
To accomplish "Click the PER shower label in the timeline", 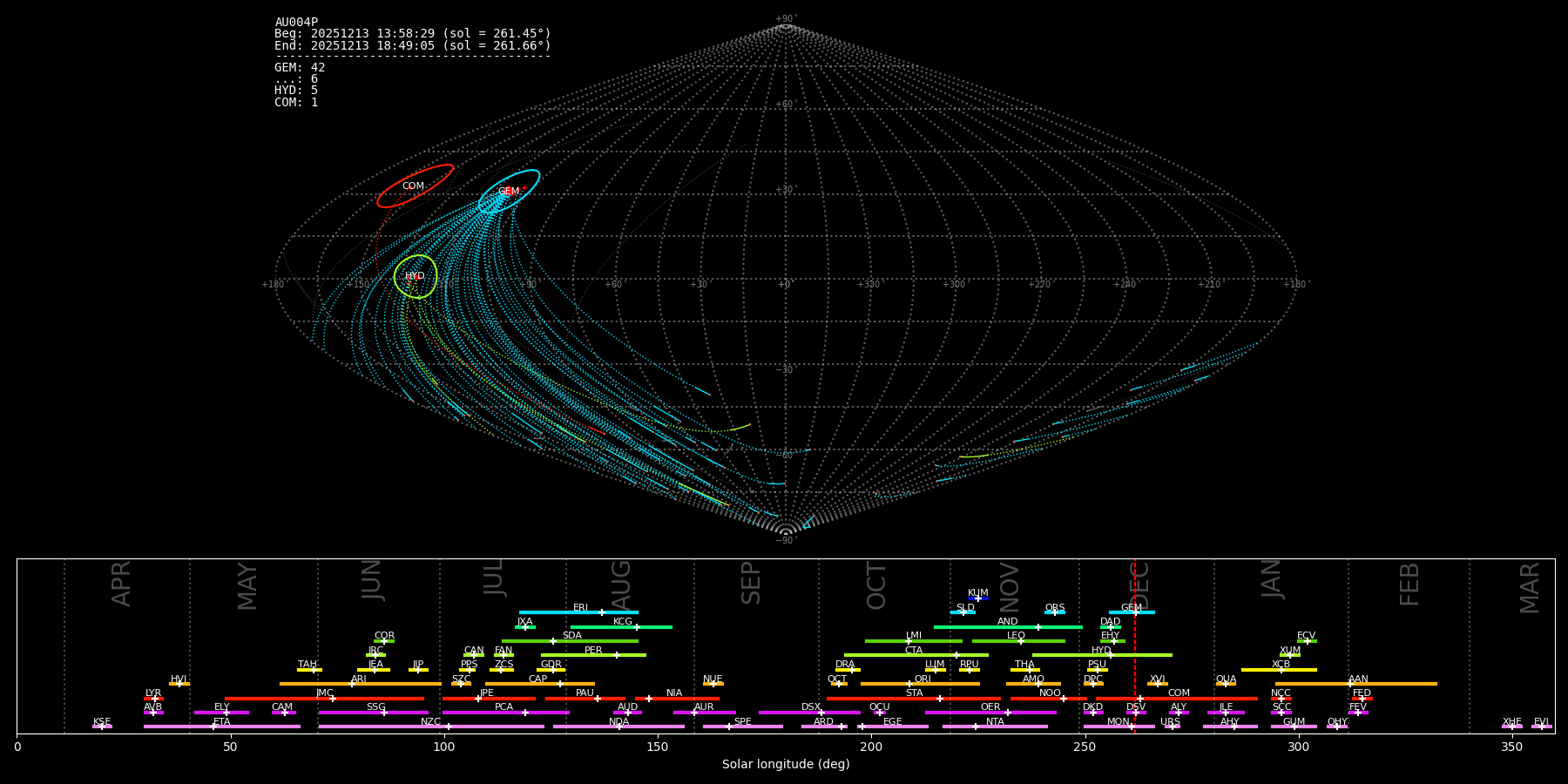I will pos(593,651).
